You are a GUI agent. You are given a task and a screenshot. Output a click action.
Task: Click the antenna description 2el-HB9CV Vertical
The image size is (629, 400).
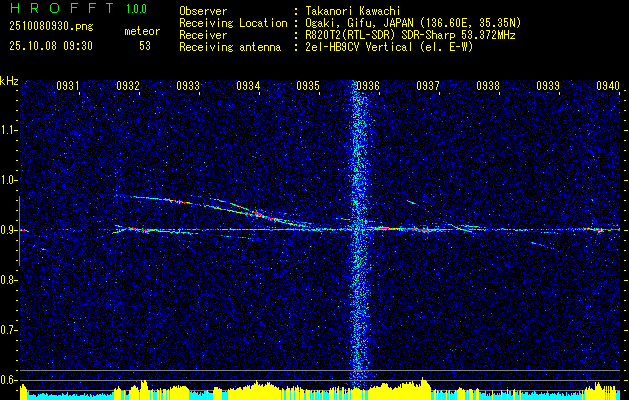tap(359, 47)
